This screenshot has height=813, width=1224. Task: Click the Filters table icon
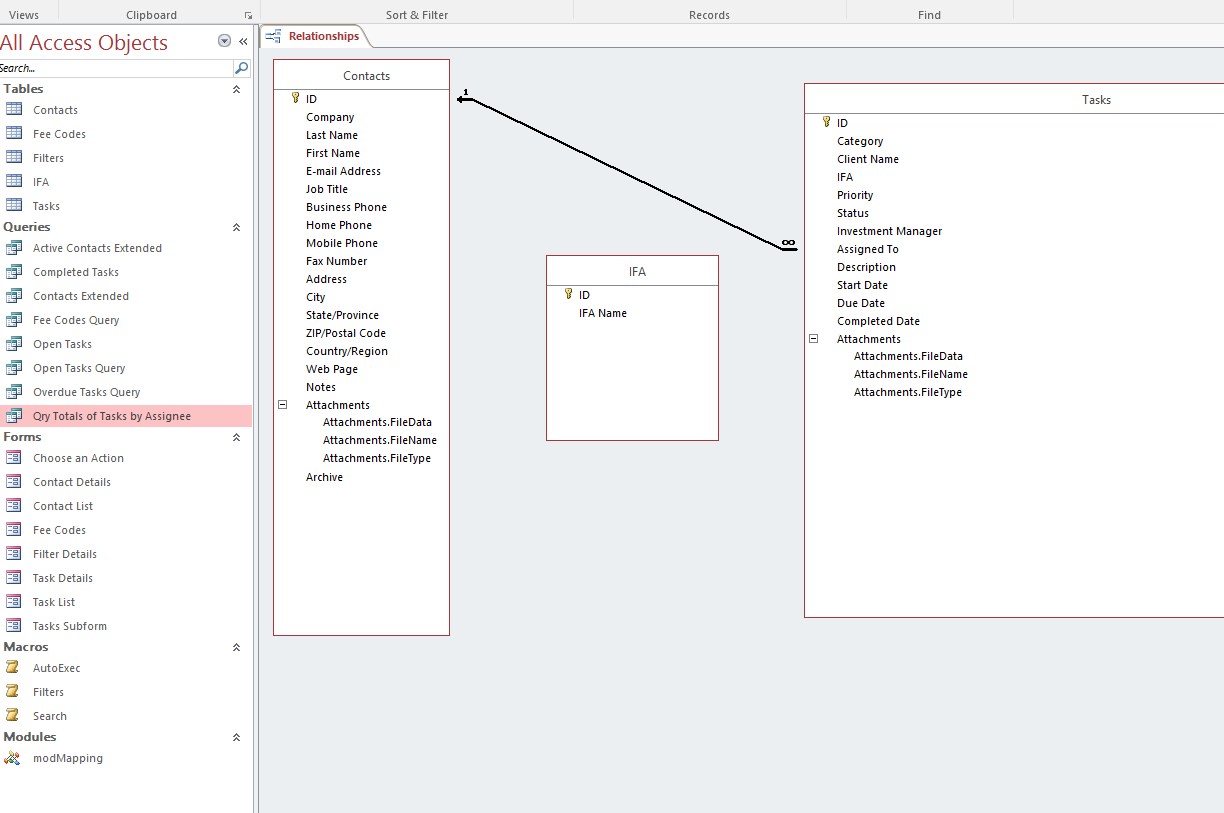coord(14,157)
